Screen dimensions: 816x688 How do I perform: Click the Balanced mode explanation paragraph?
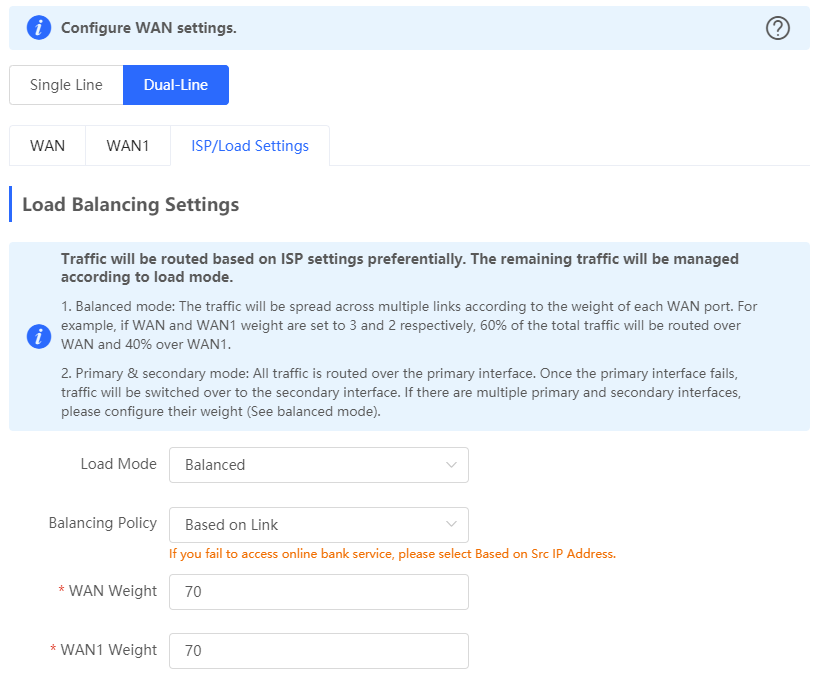tap(409, 325)
